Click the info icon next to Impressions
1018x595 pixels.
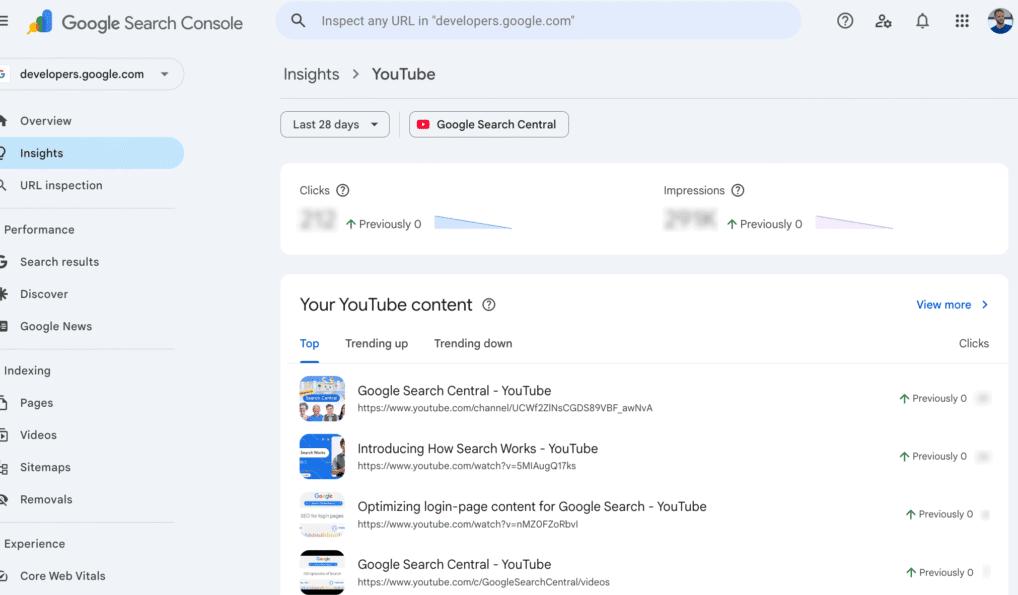coord(738,191)
